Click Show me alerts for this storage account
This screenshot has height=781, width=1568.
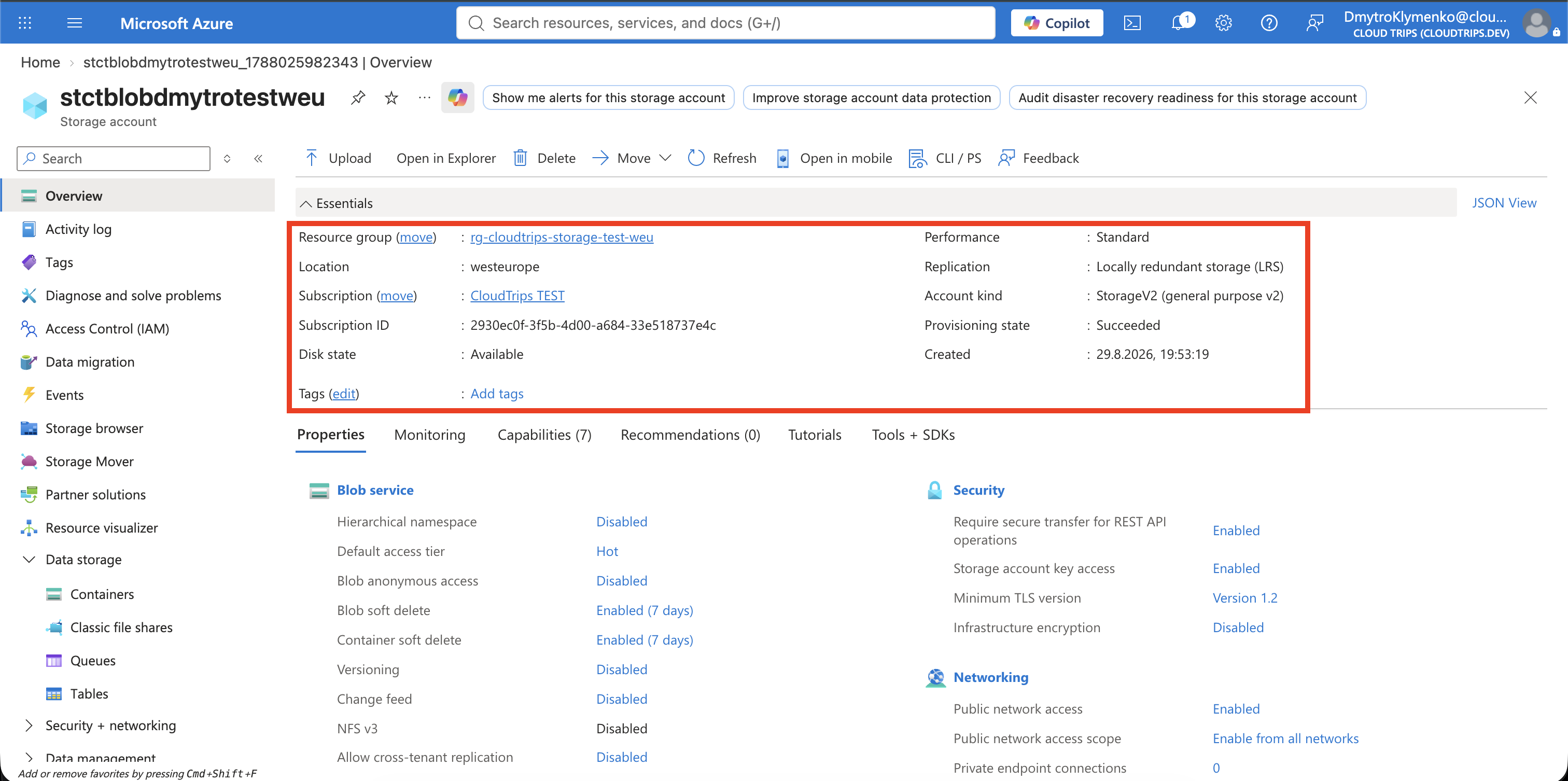tap(608, 97)
